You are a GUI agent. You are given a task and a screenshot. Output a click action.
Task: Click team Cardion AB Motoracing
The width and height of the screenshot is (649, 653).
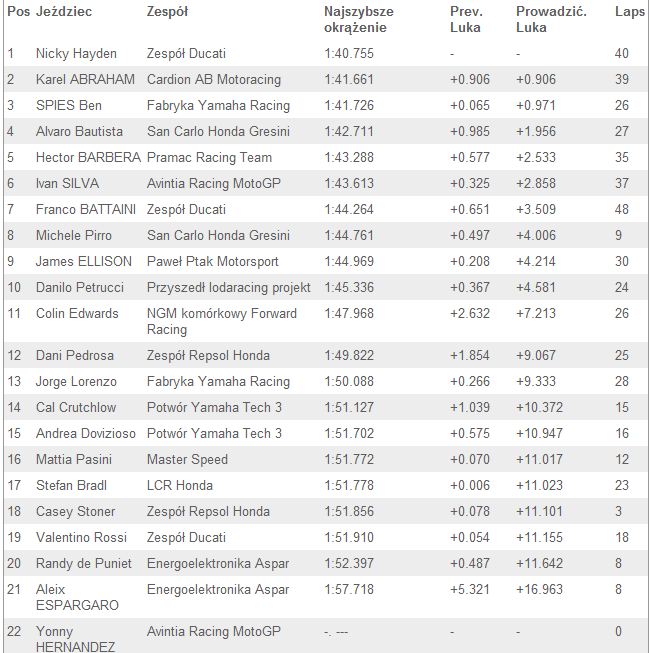click(x=214, y=79)
